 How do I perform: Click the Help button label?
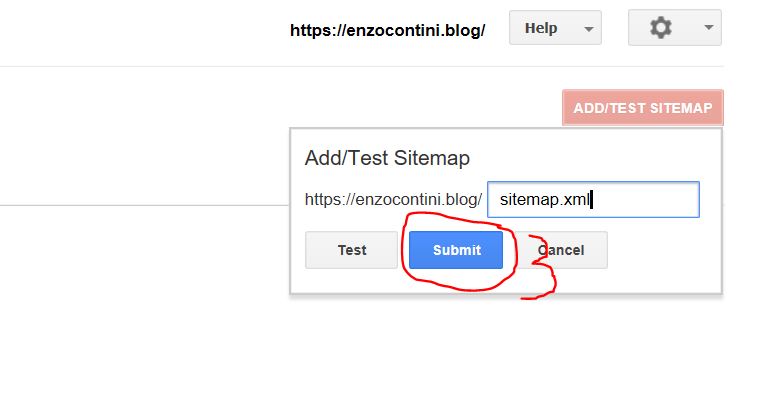[x=541, y=28]
